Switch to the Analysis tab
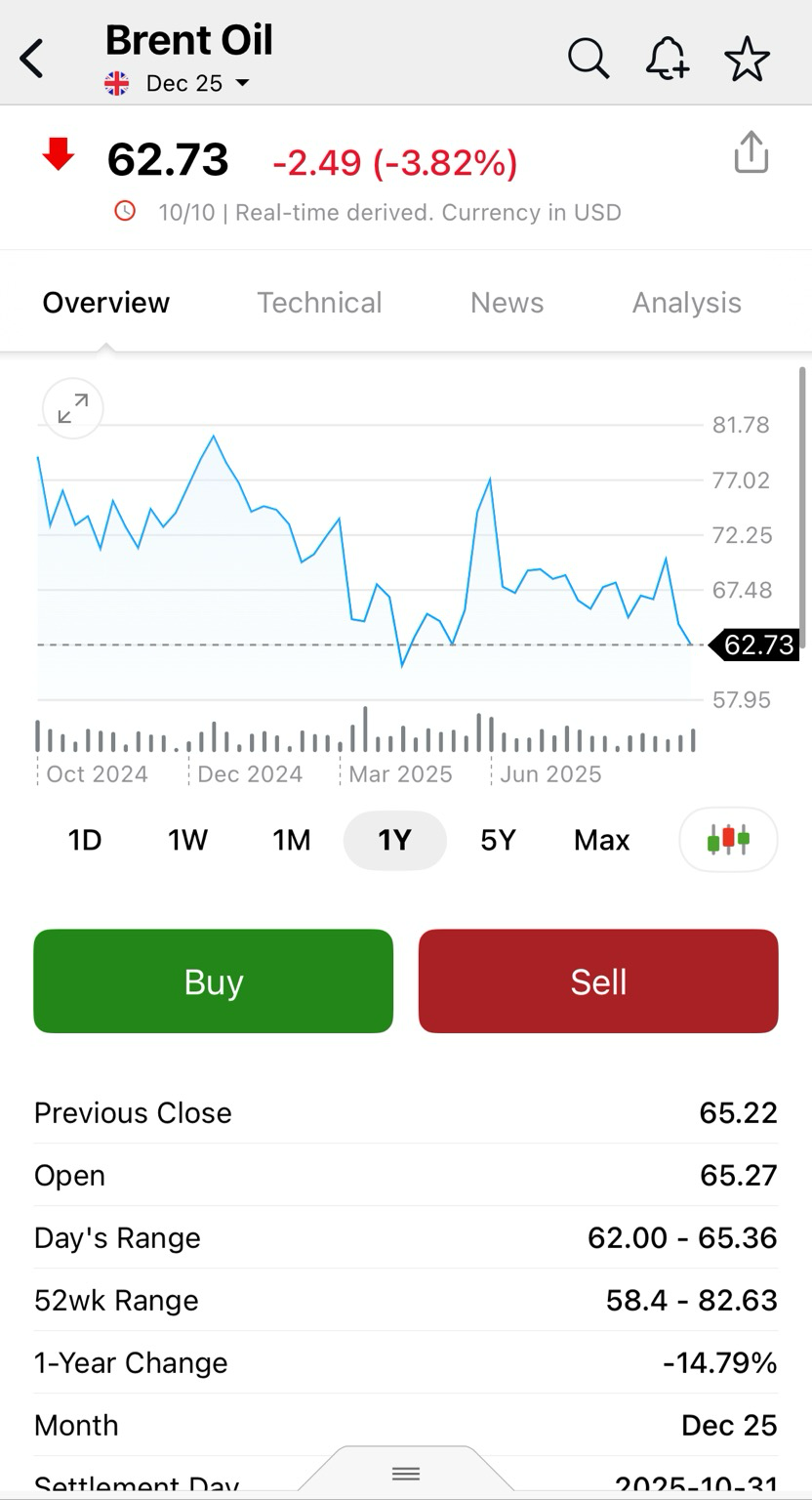This screenshot has width=812, height=1500. (686, 303)
